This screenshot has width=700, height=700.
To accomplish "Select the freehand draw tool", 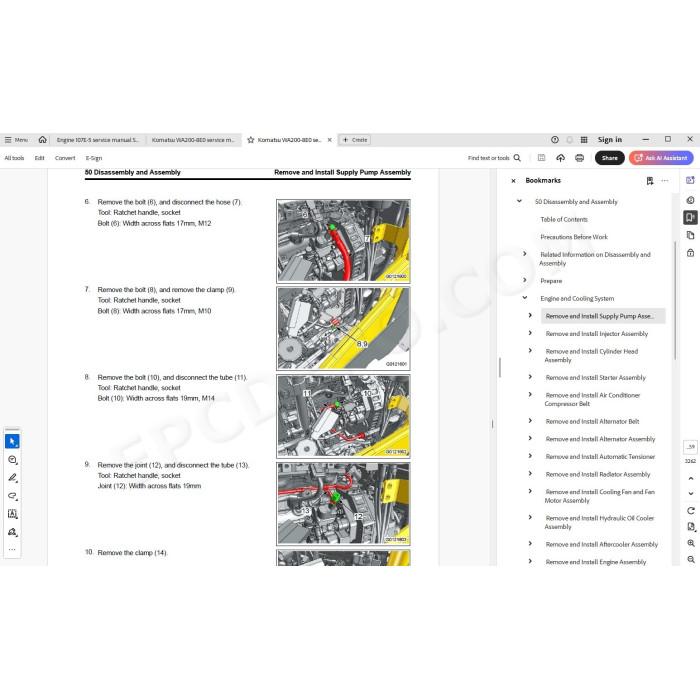I will [12, 496].
